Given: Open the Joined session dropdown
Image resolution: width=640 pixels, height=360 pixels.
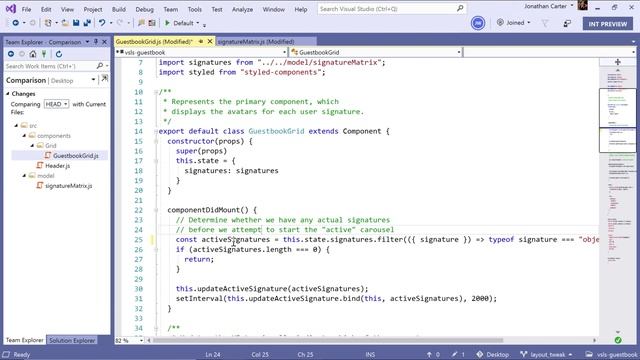Looking at the screenshot, I should point(529,23).
